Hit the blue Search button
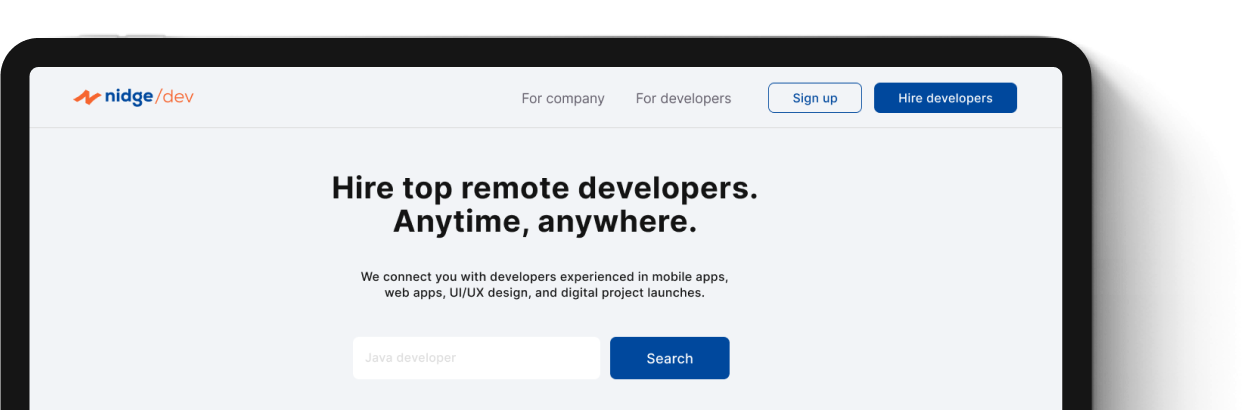This screenshot has width=1243, height=410. click(669, 358)
